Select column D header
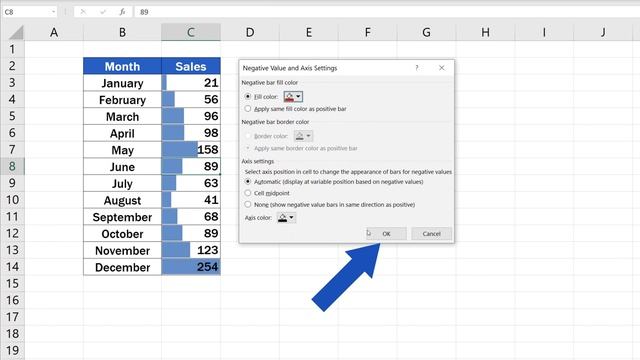Screen dimensions: 640x360 point(250,32)
